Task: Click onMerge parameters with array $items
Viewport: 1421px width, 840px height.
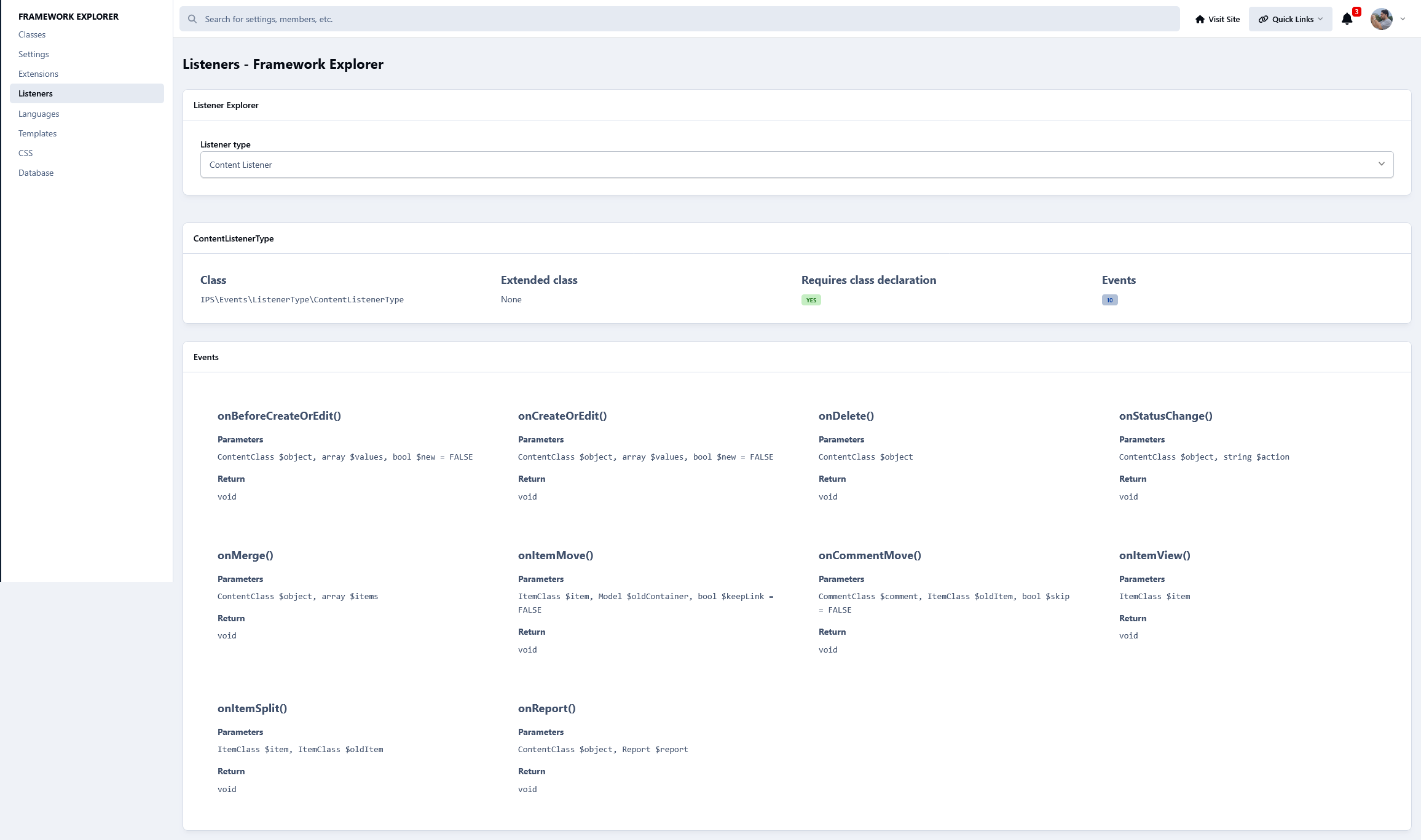Action: (x=297, y=597)
